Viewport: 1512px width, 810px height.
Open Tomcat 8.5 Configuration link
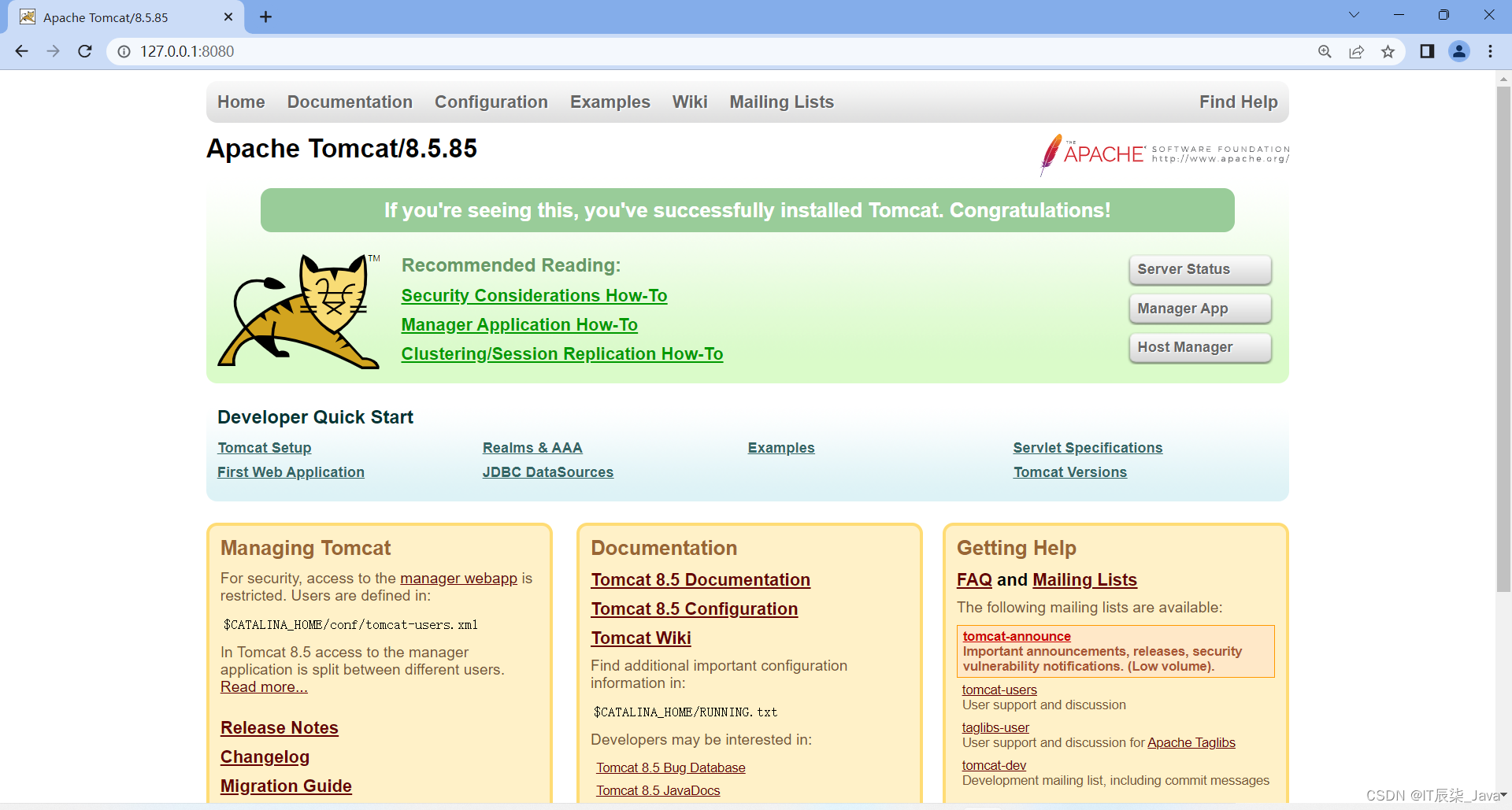[x=695, y=609]
